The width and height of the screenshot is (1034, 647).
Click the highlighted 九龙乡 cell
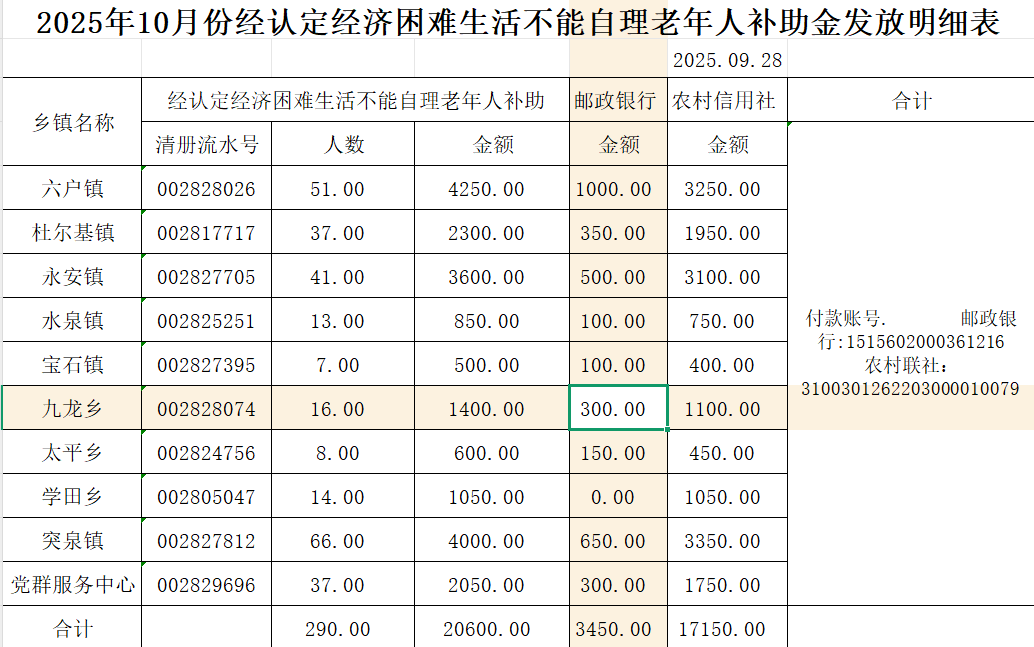73,409
